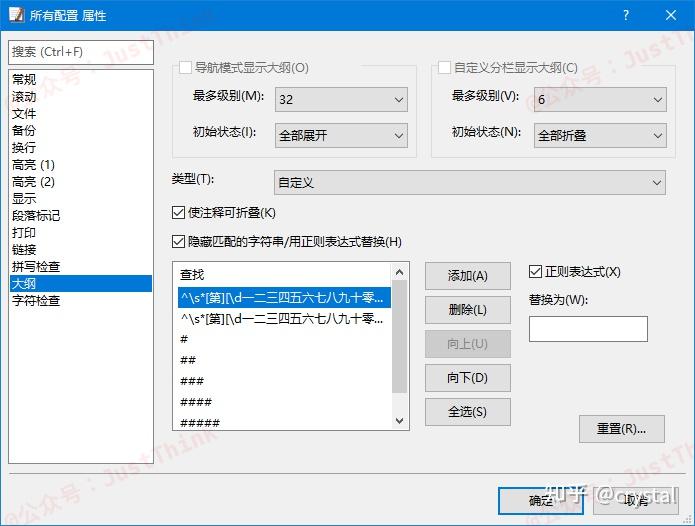
Task: Toggle the 正则表达式(X) checkbox
Action: 535,272
